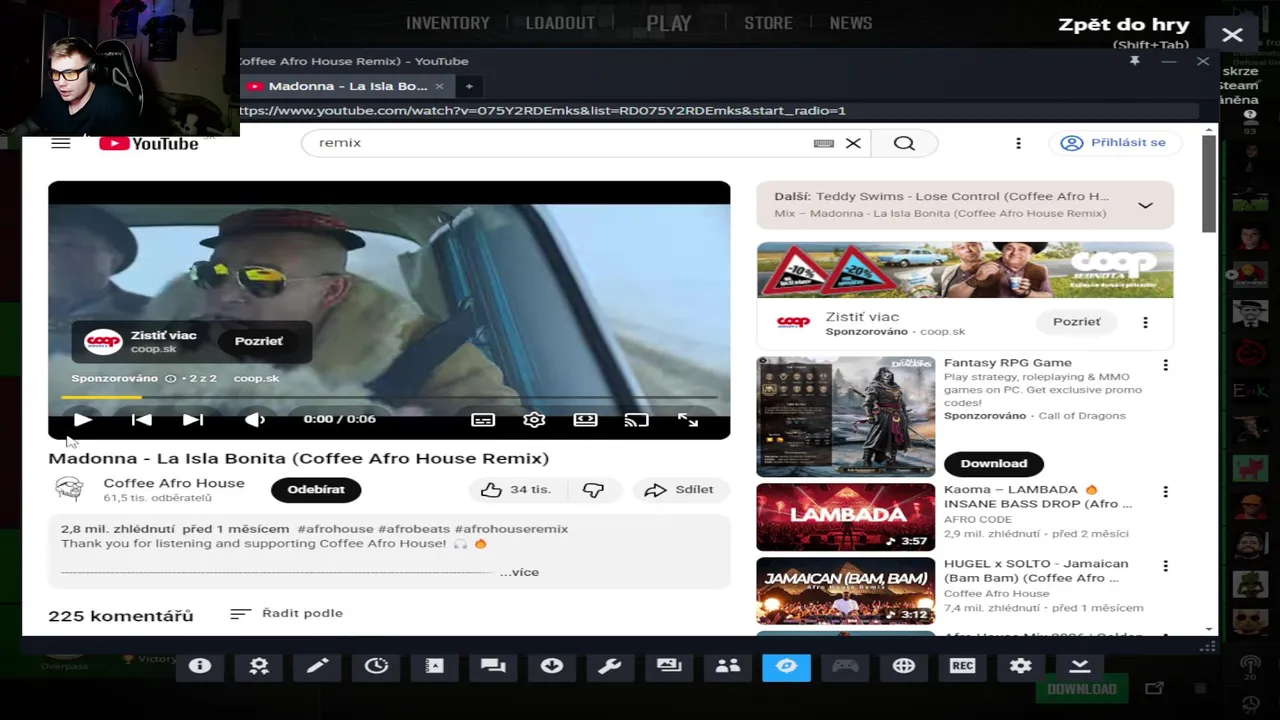The height and width of the screenshot is (720, 1280).
Task: Open a new overlay browser tab
Action: pyautogui.click(x=468, y=86)
